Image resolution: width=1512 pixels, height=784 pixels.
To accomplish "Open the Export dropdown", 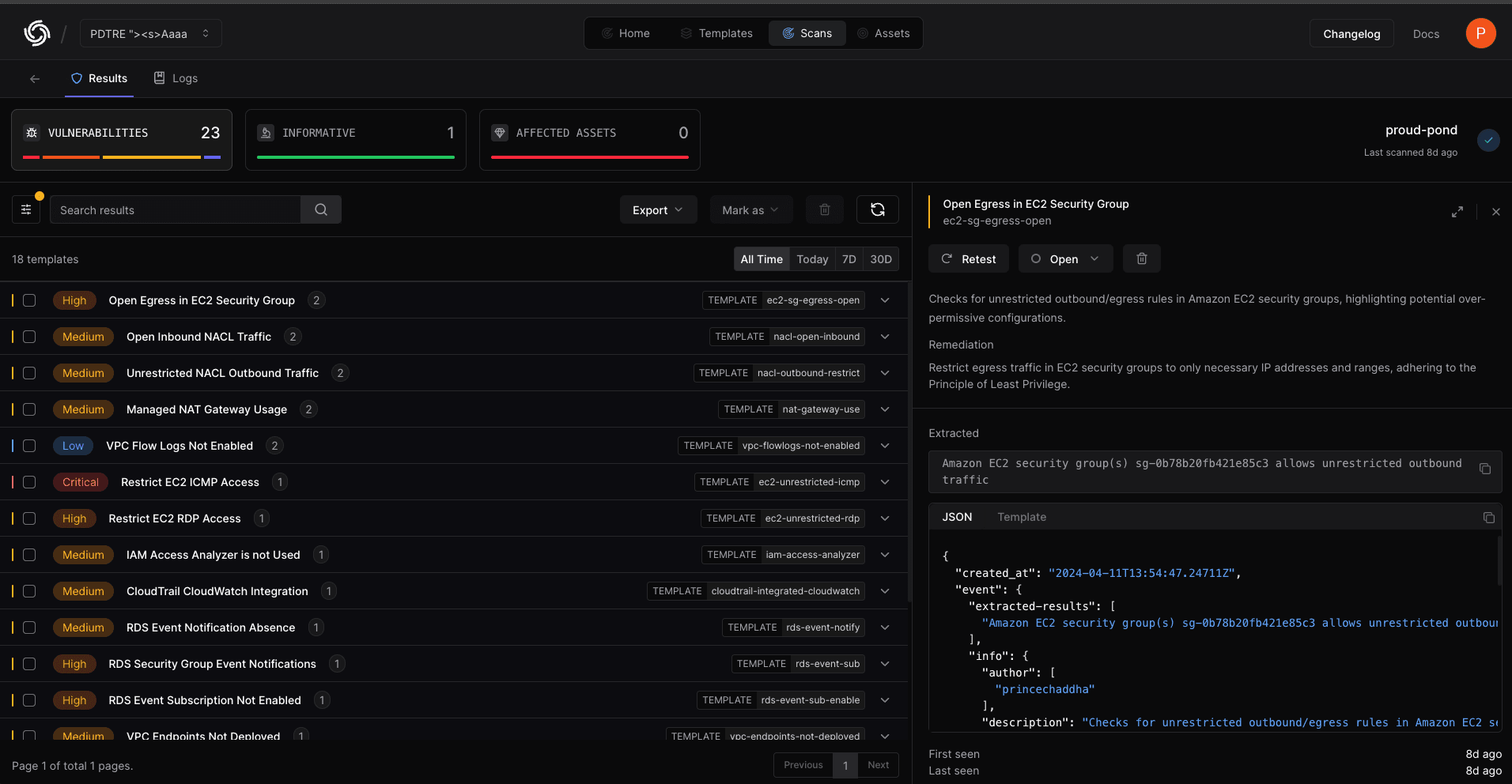I will (658, 210).
